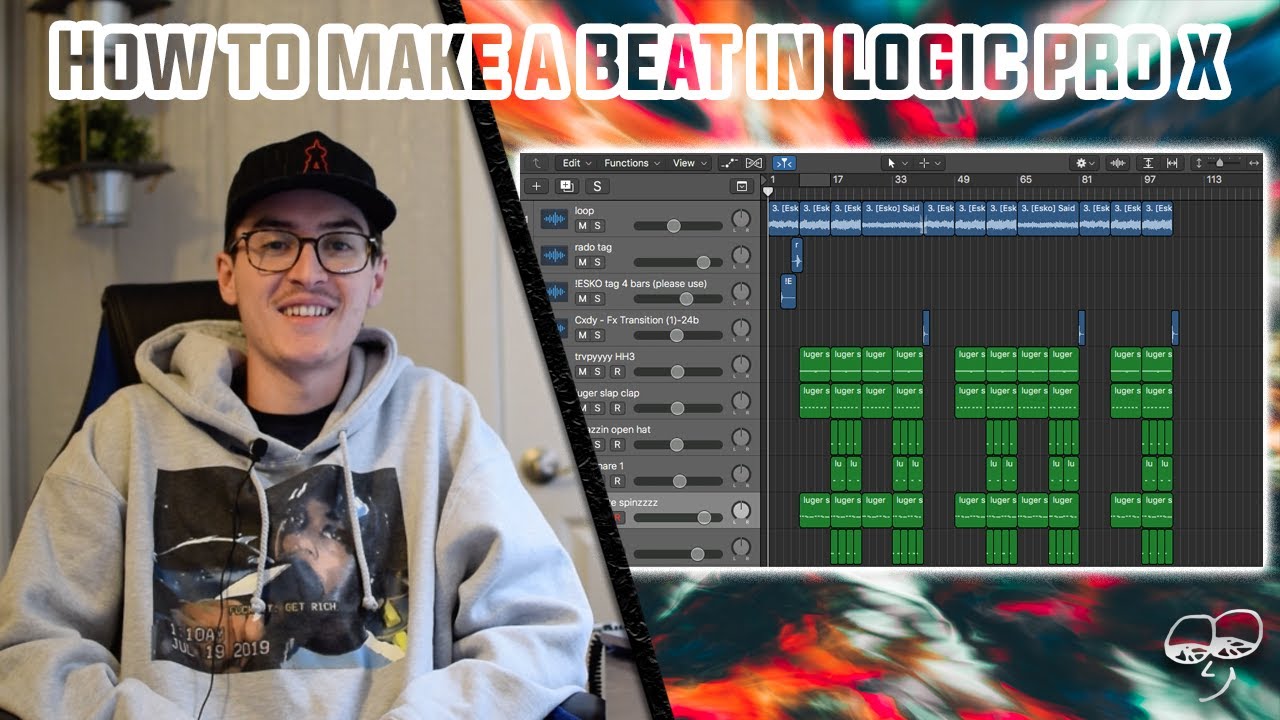
Task: Click the rado tag track waveform icon
Action: click(553, 255)
